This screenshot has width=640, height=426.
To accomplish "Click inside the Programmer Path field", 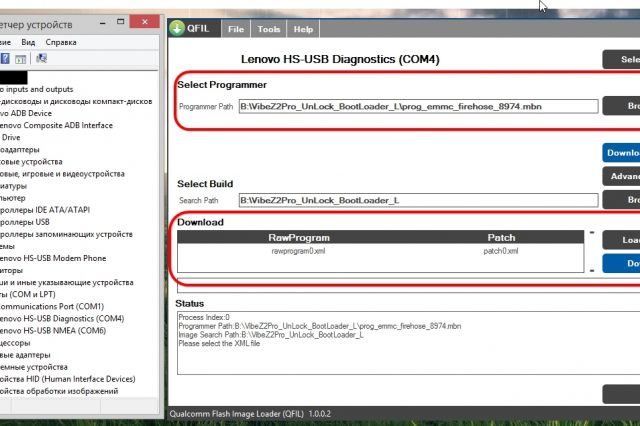I will click(418, 106).
